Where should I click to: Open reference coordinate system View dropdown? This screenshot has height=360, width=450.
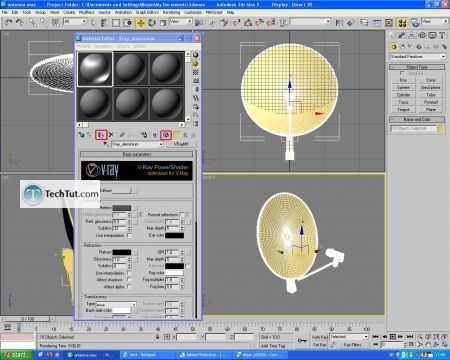(x=181, y=21)
